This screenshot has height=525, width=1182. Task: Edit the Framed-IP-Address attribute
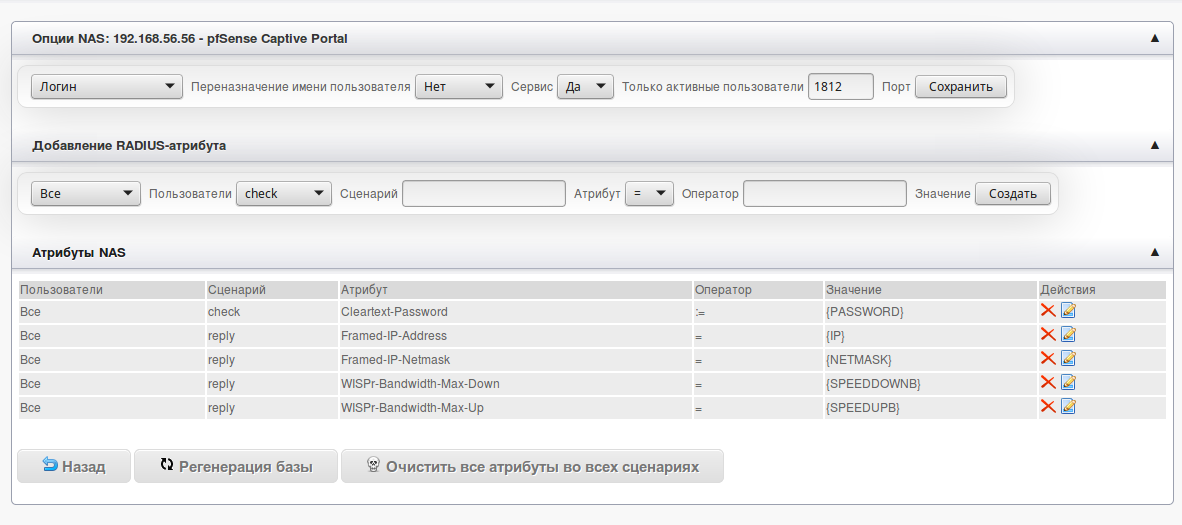(1068, 335)
